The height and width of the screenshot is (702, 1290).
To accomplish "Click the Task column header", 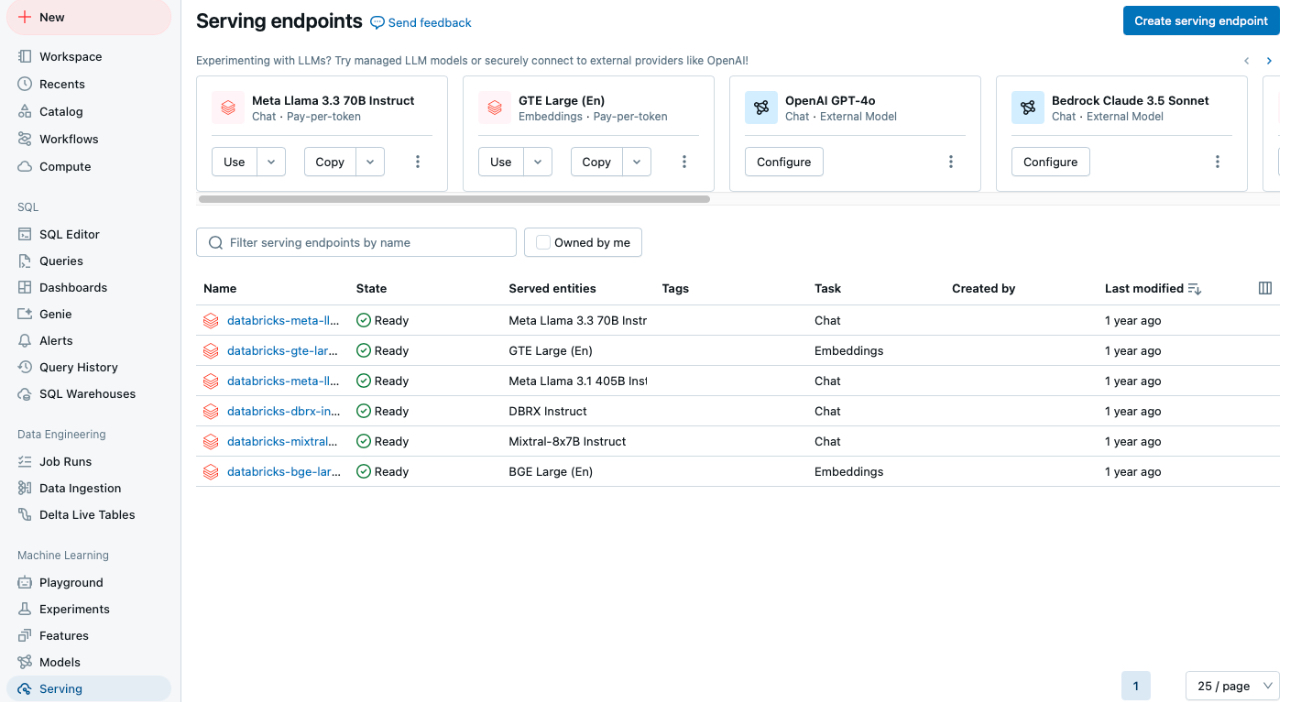I will point(828,288).
